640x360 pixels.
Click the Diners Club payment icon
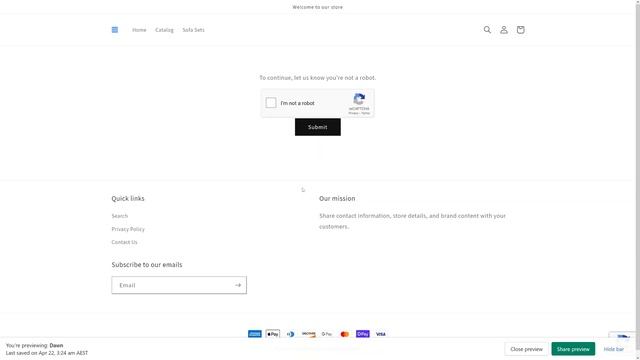pos(291,334)
